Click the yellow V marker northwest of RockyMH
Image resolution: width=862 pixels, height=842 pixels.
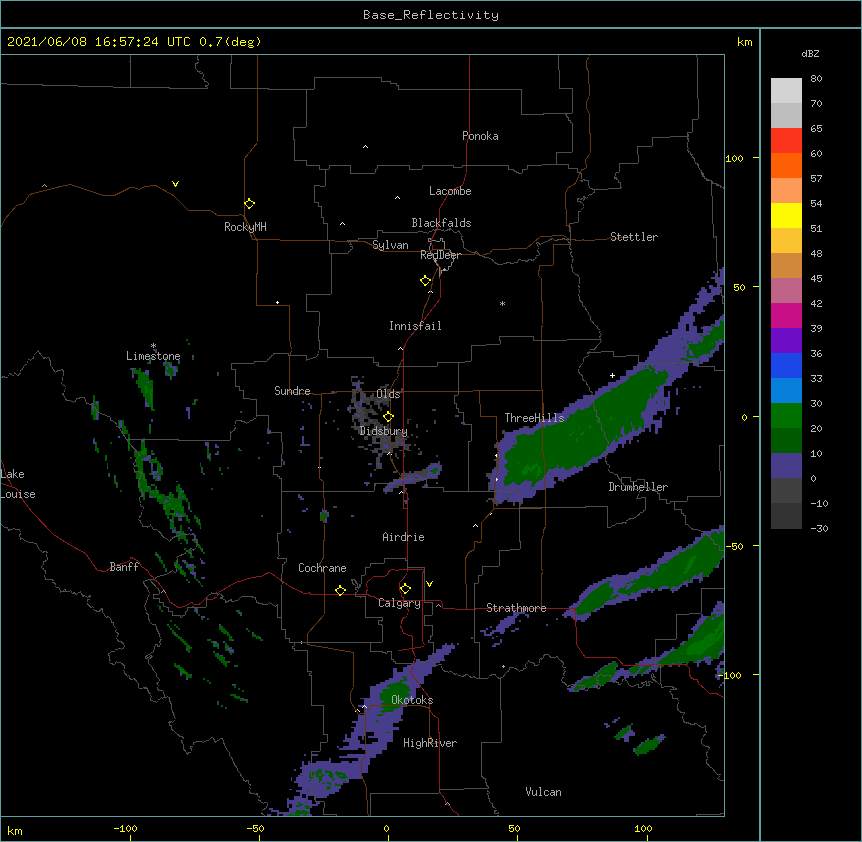(175, 184)
